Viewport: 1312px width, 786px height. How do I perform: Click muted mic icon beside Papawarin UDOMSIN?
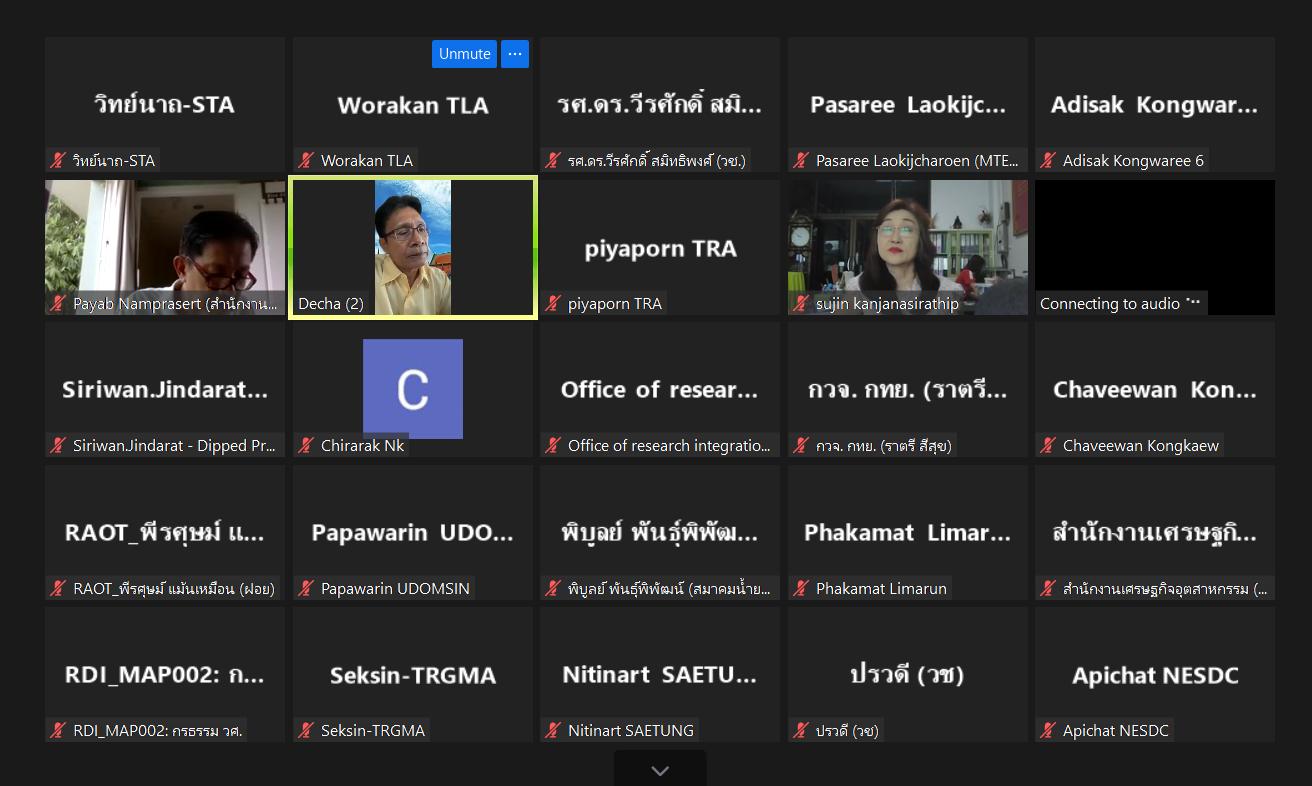(307, 589)
